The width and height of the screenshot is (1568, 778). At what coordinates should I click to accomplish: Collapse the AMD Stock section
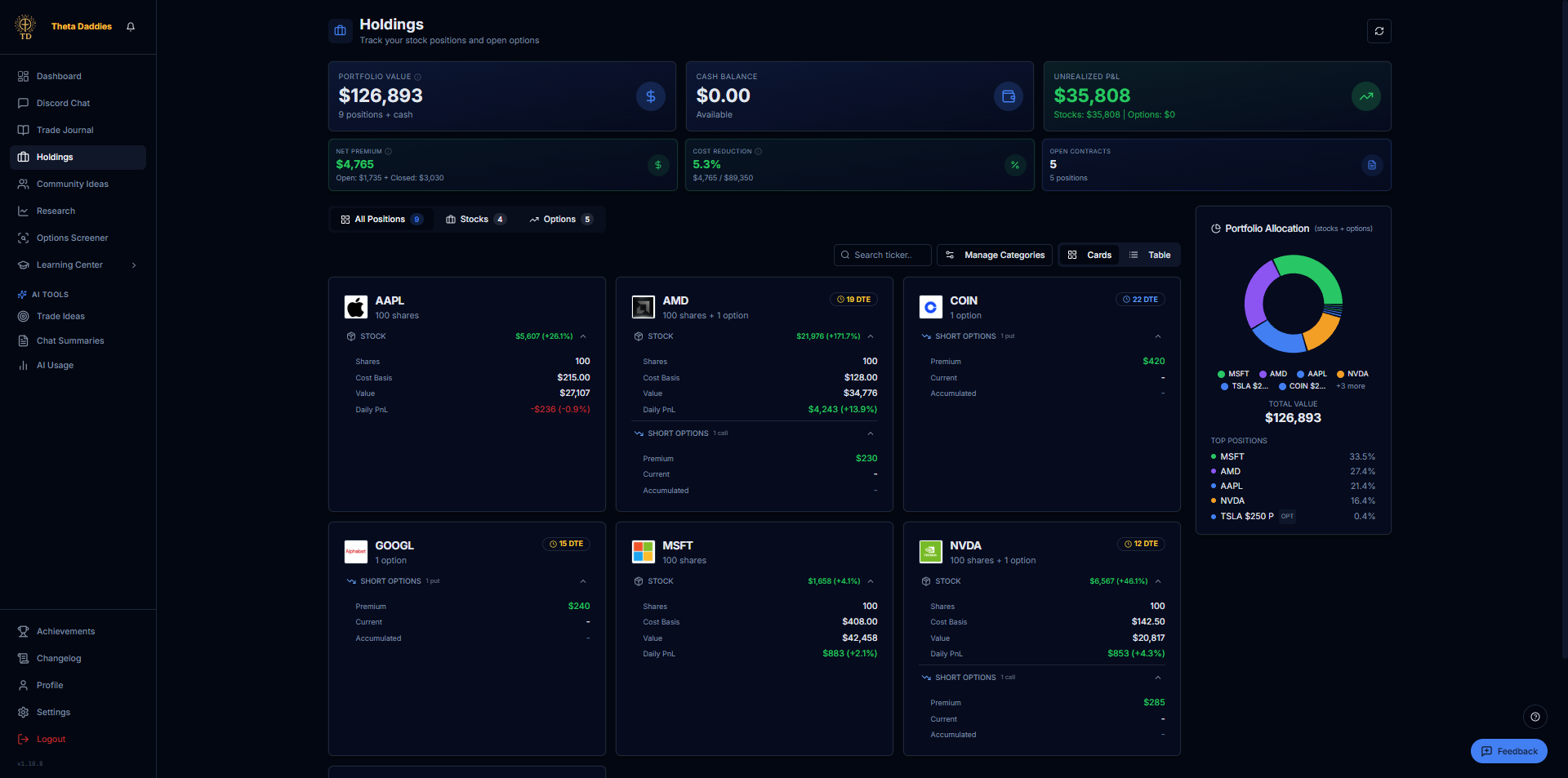click(871, 336)
